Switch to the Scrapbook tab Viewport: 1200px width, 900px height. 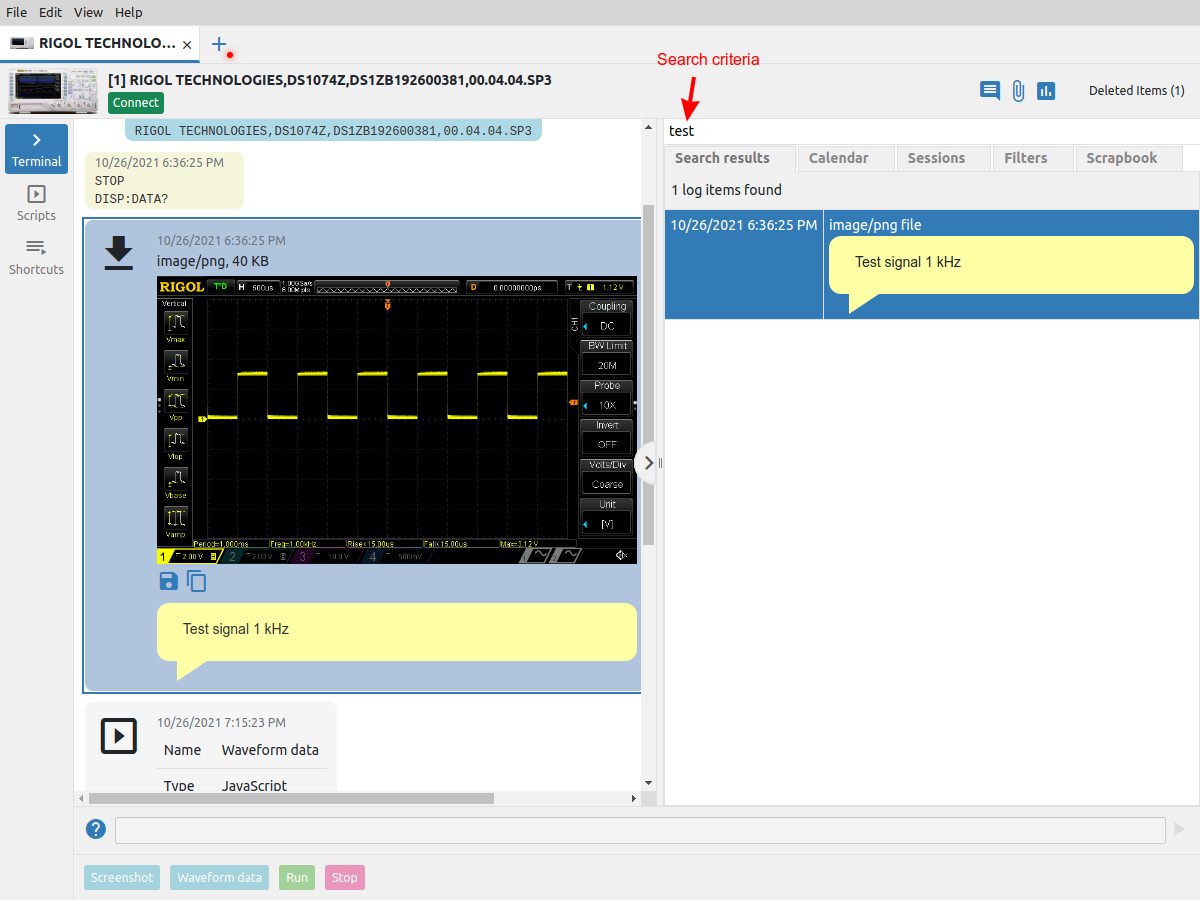(x=1129, y=158)
